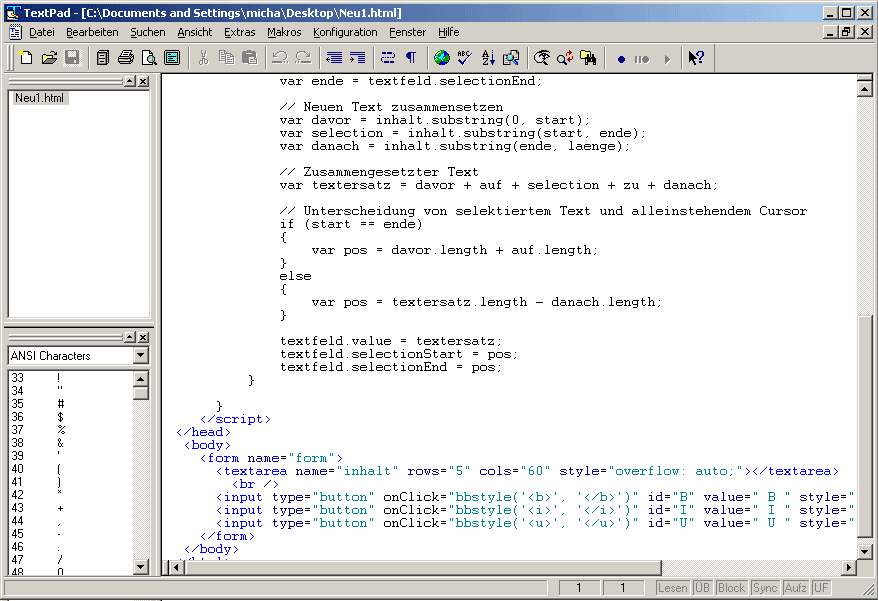Open the ANSI Characters dropdown
This screenshot has width=878, height=601.
tap(140, 356)
